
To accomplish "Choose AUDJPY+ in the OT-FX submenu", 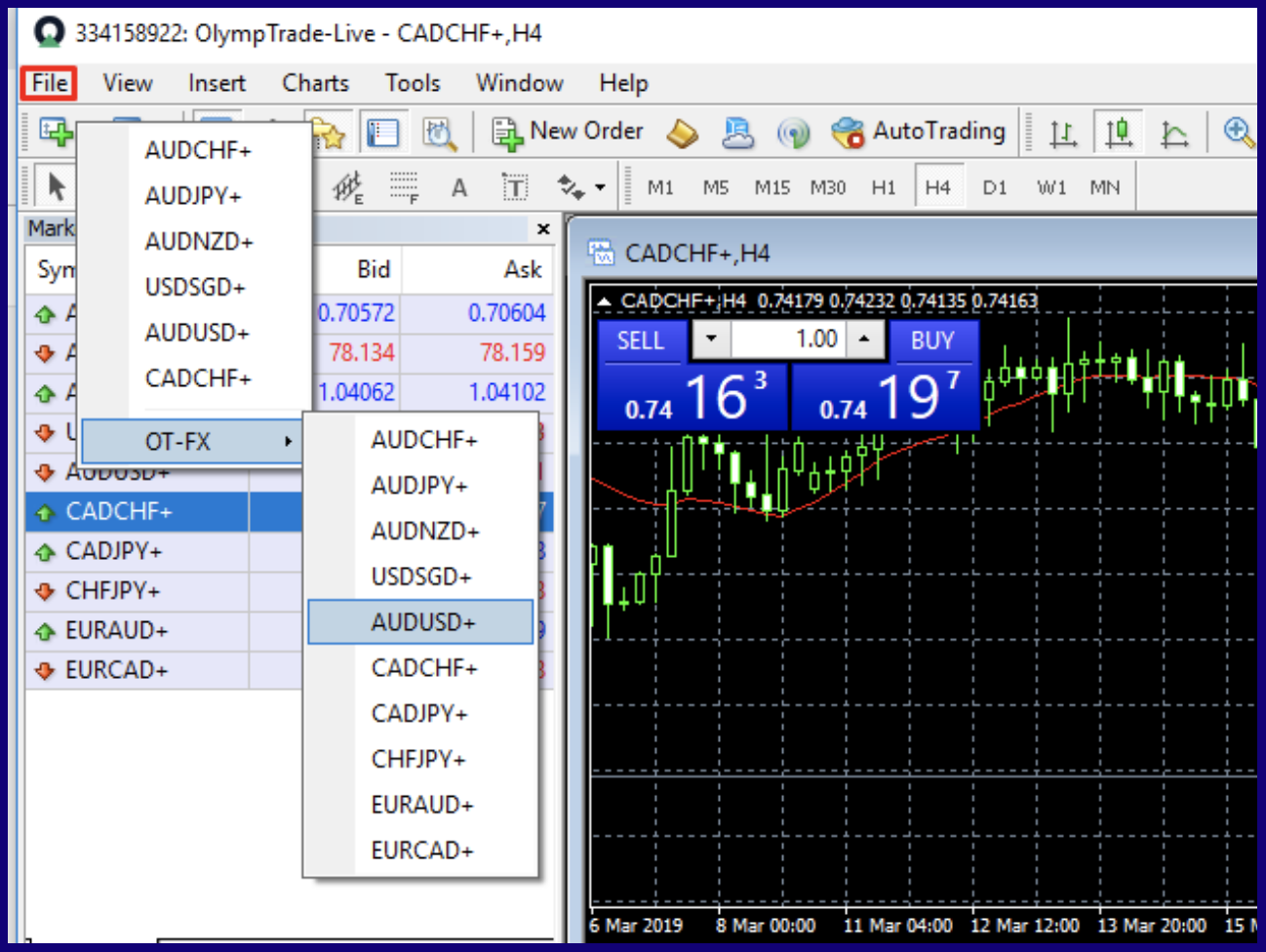I will pos(421,486).
